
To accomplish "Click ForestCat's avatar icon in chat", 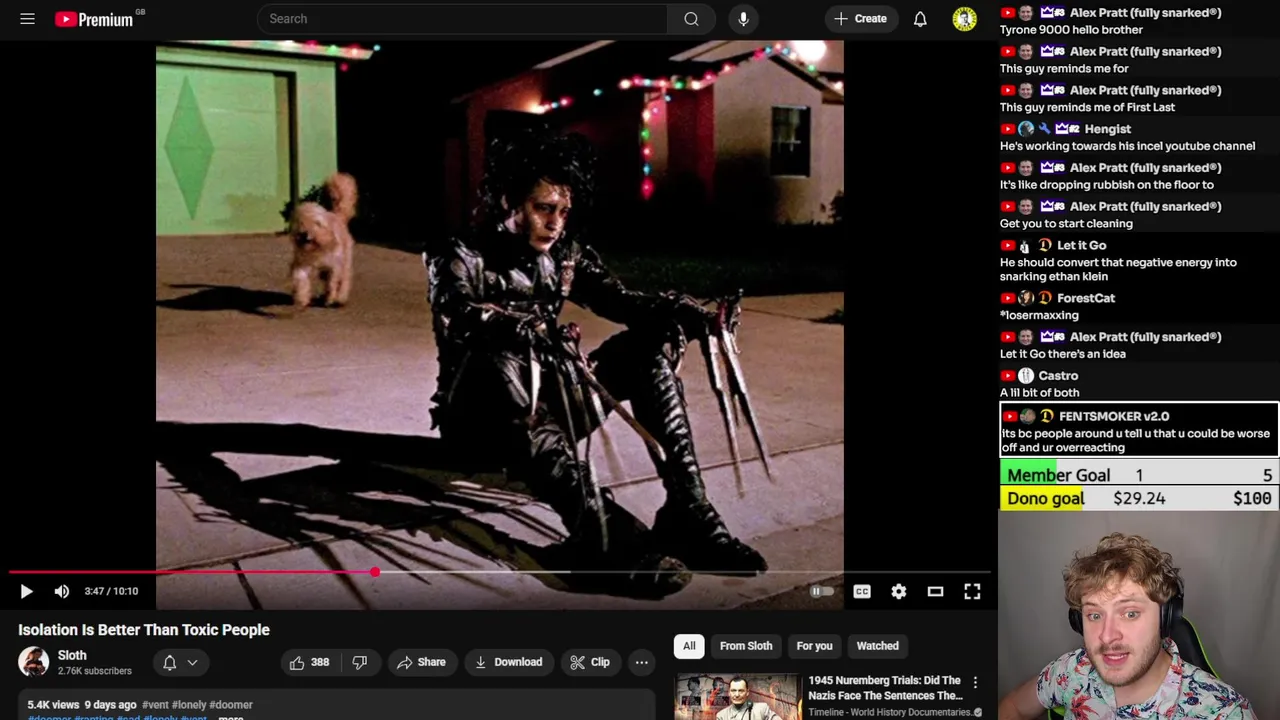I will tap(1025, 298).
